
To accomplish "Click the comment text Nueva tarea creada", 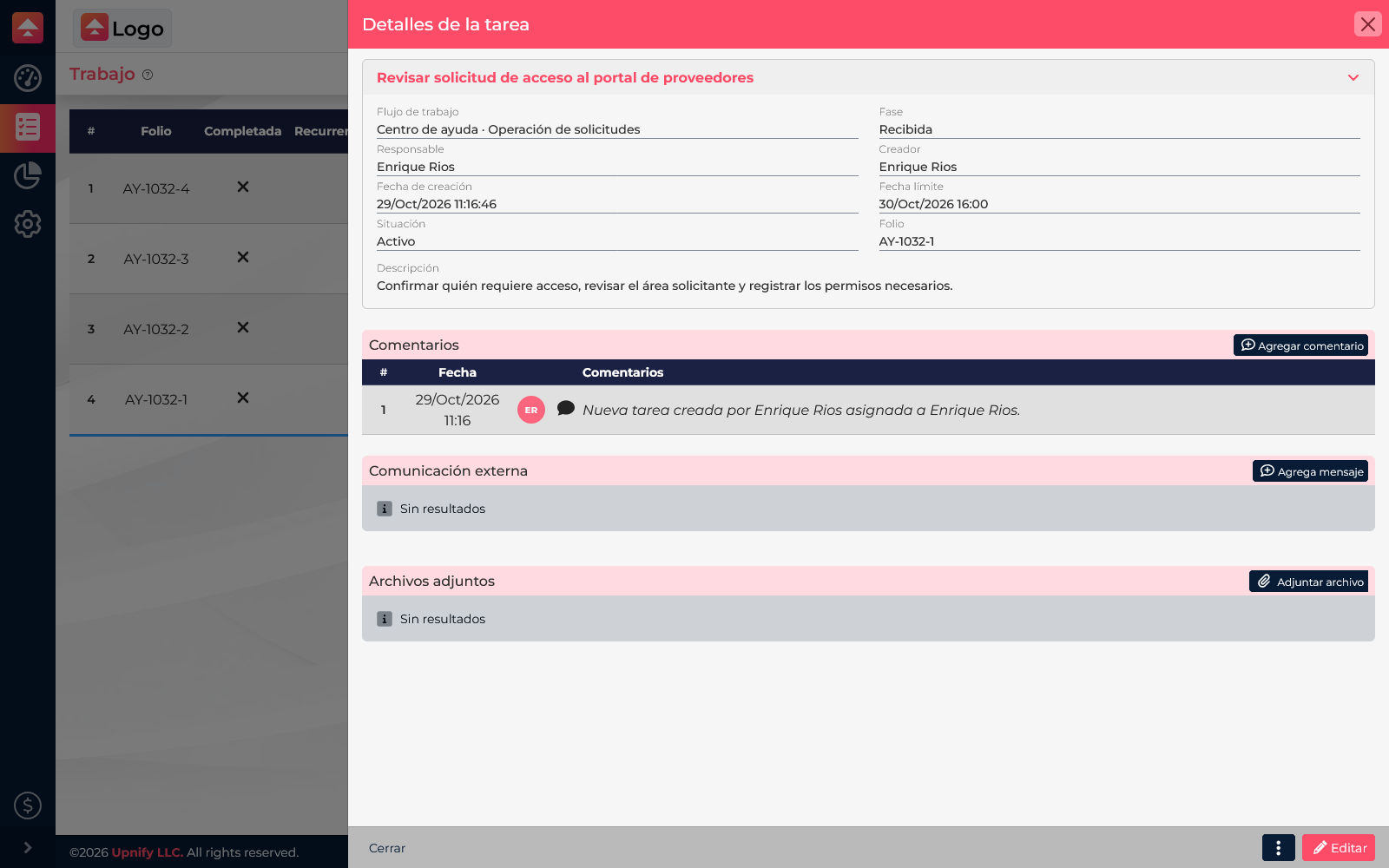I will [x=801, y=410].
